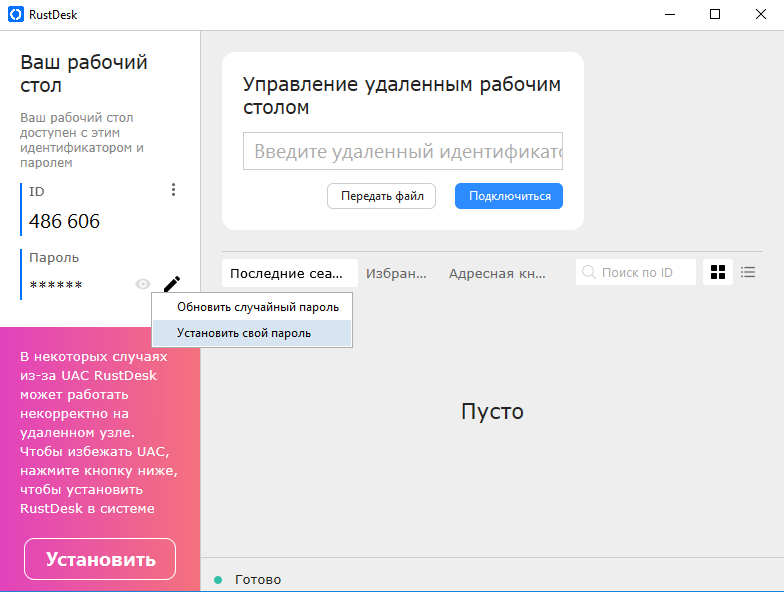This screenshot has width=784, height=592.
Task: Choose "Установить свой пароль" menu entry
Action: pyautogui.click(x=252, y=333)
